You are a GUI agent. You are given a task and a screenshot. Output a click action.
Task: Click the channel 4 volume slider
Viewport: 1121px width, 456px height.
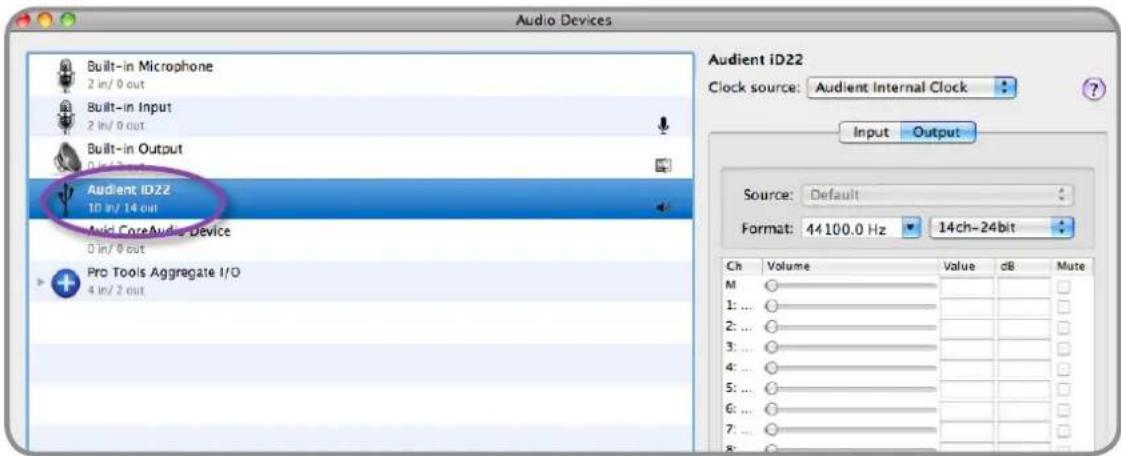(850, 367)
